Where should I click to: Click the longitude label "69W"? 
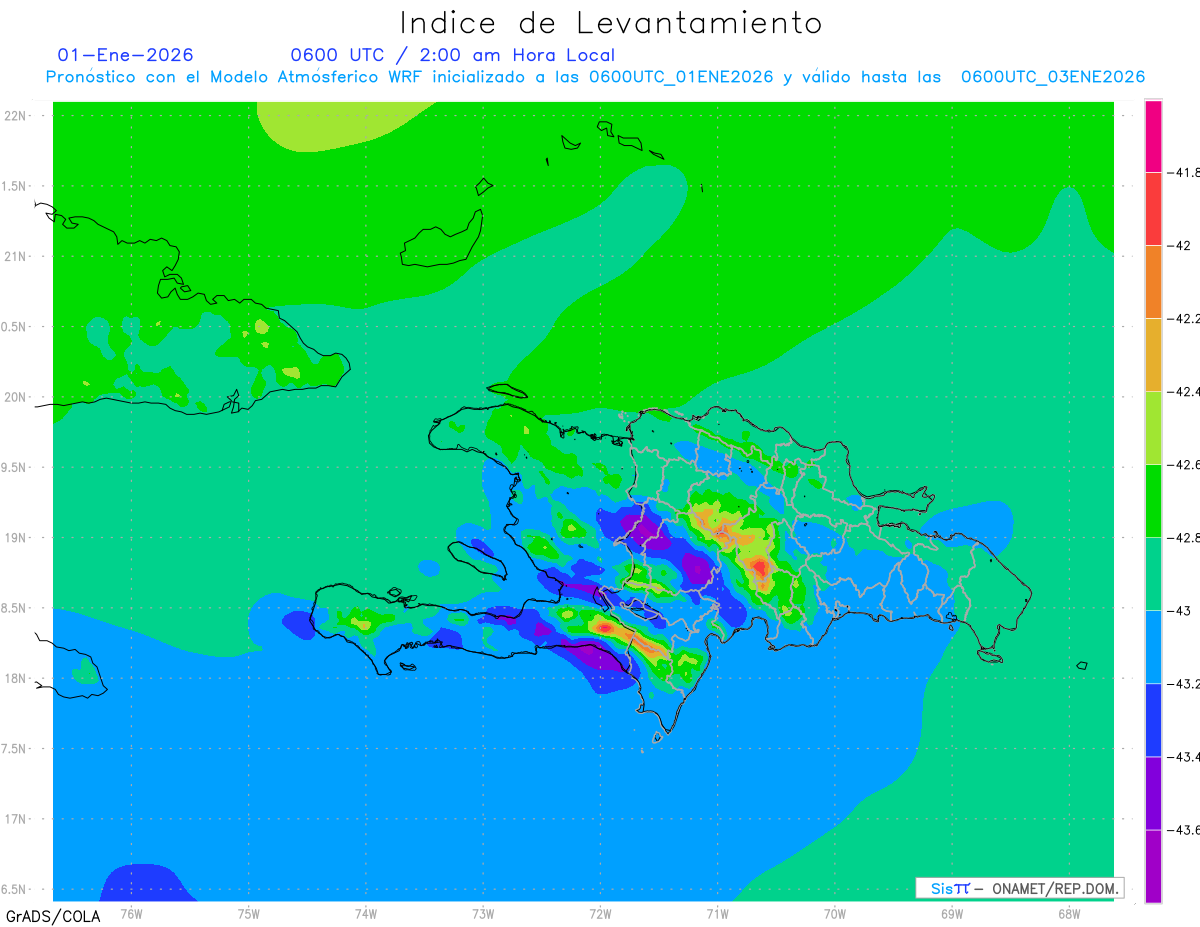tap(951, 913)
